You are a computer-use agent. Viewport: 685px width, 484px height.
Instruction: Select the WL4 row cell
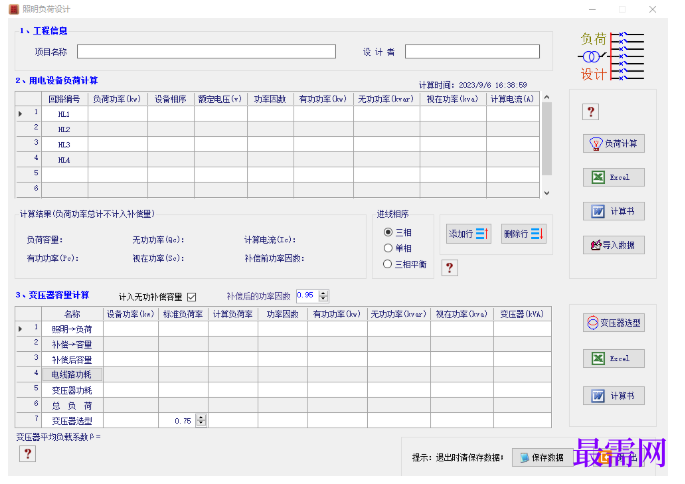(x=65, y=160)
